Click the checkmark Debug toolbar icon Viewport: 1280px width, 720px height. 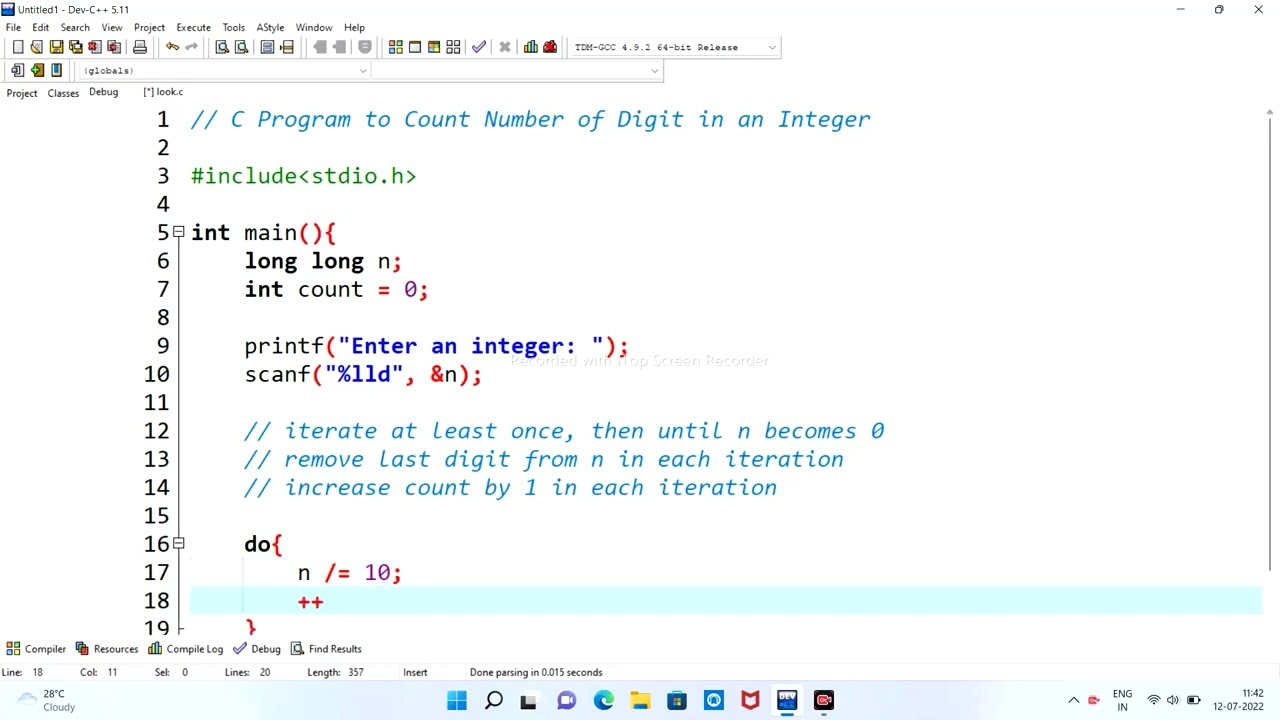point(479,47)
